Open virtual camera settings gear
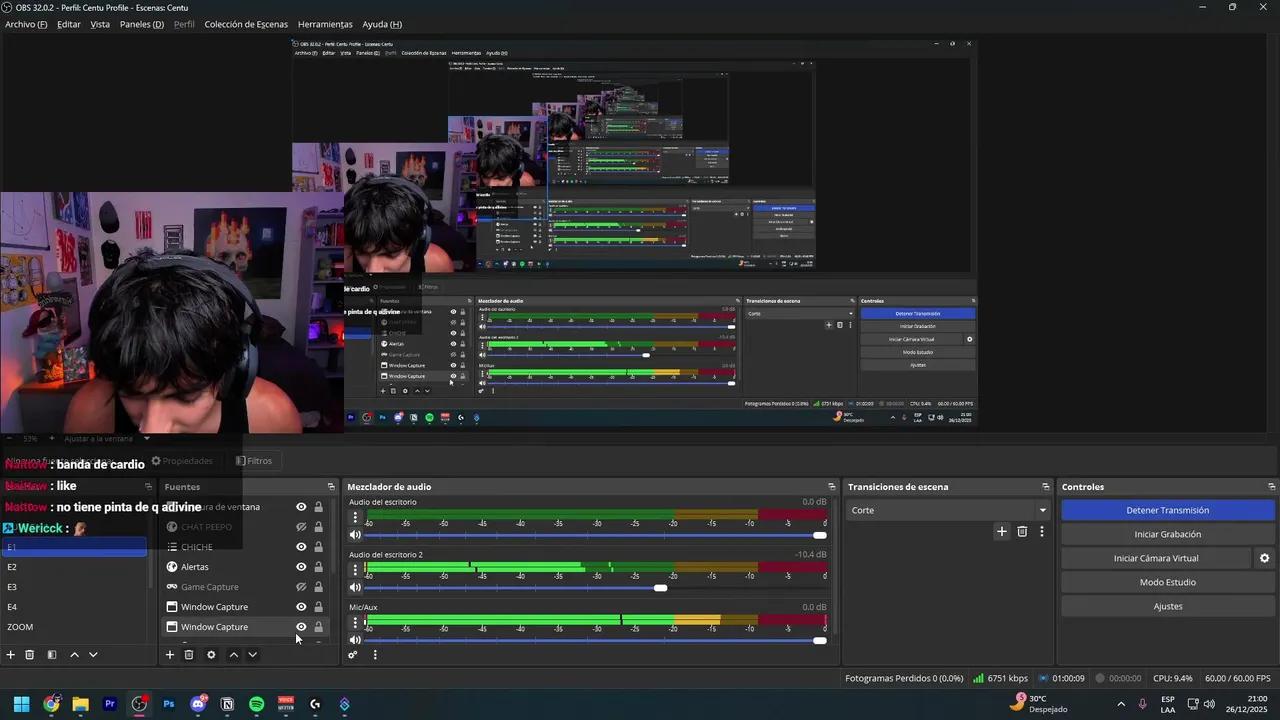The height and width of the screenshot is (720, 1280). pyautogui.click(x=1264, y=558)
